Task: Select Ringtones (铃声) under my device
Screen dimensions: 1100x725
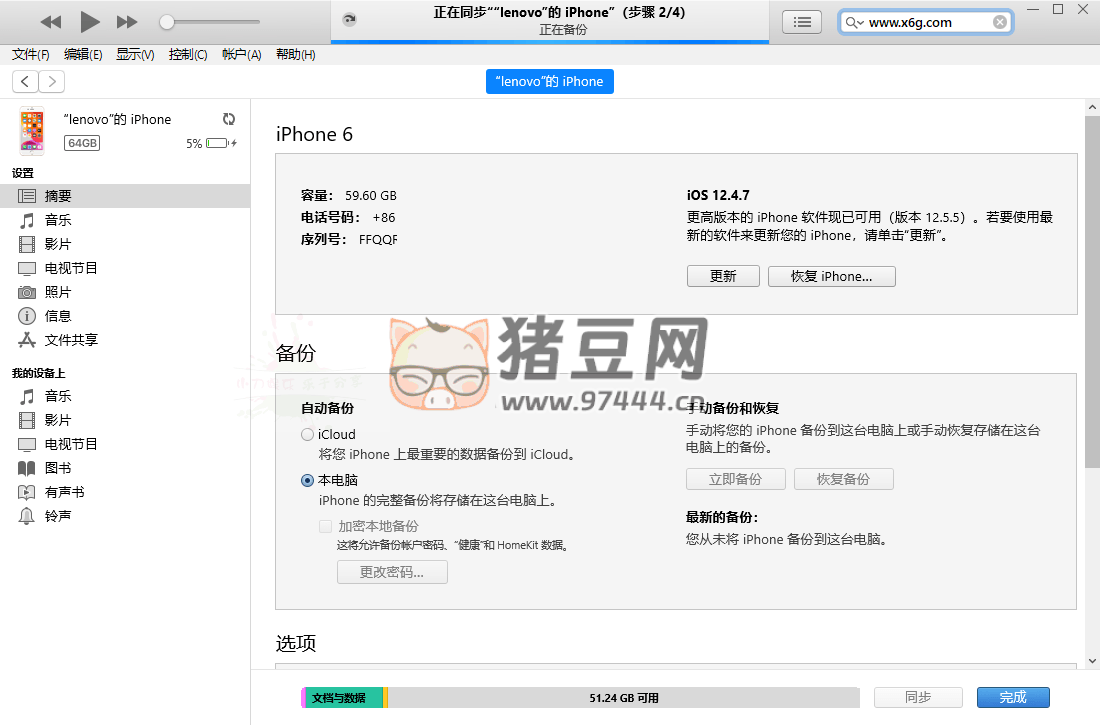Action: pos(57,516)
